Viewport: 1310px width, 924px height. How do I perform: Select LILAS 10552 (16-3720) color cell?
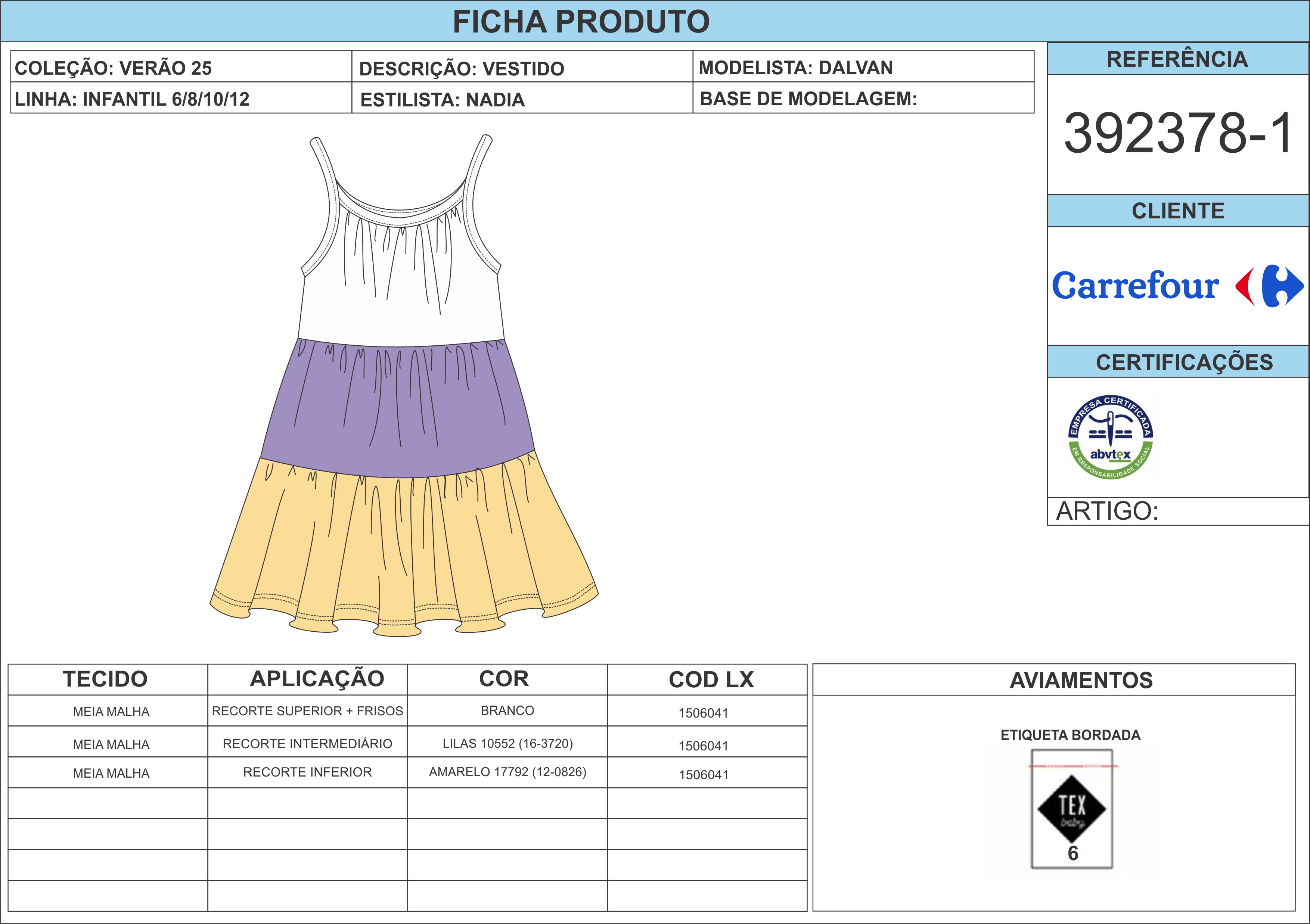point(507,743)
